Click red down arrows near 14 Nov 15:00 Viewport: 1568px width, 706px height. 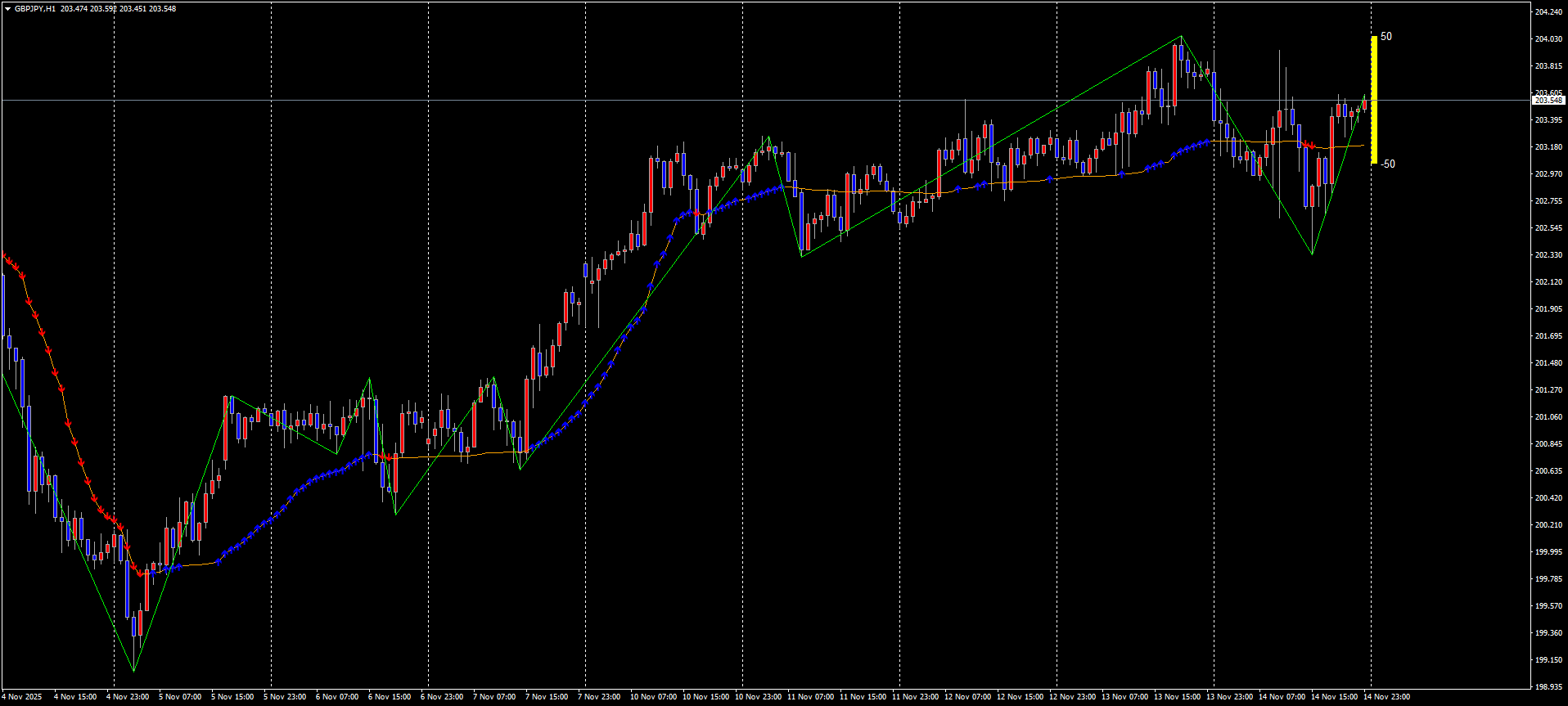tap(1309, 146)
